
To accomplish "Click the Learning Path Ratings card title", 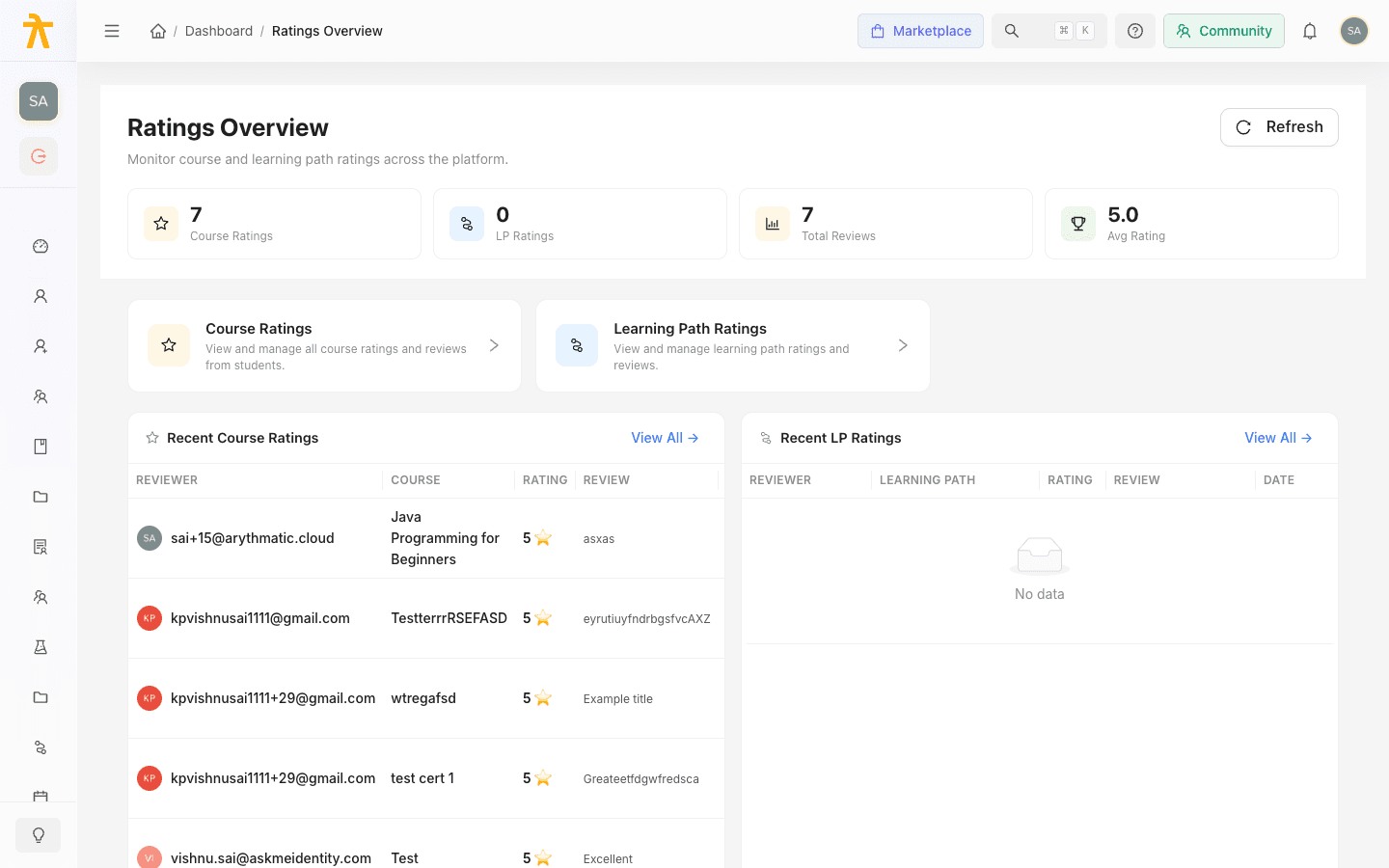I will tap(690, 329).
